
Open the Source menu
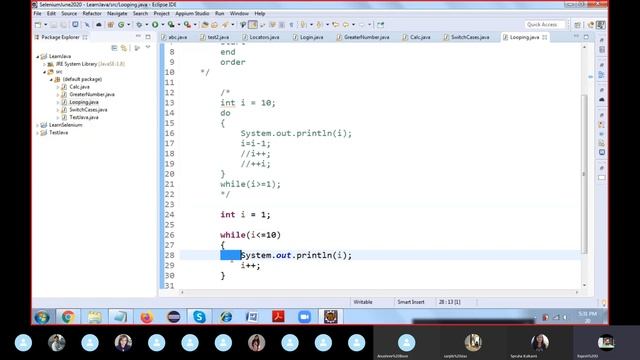tap(69, 13)
